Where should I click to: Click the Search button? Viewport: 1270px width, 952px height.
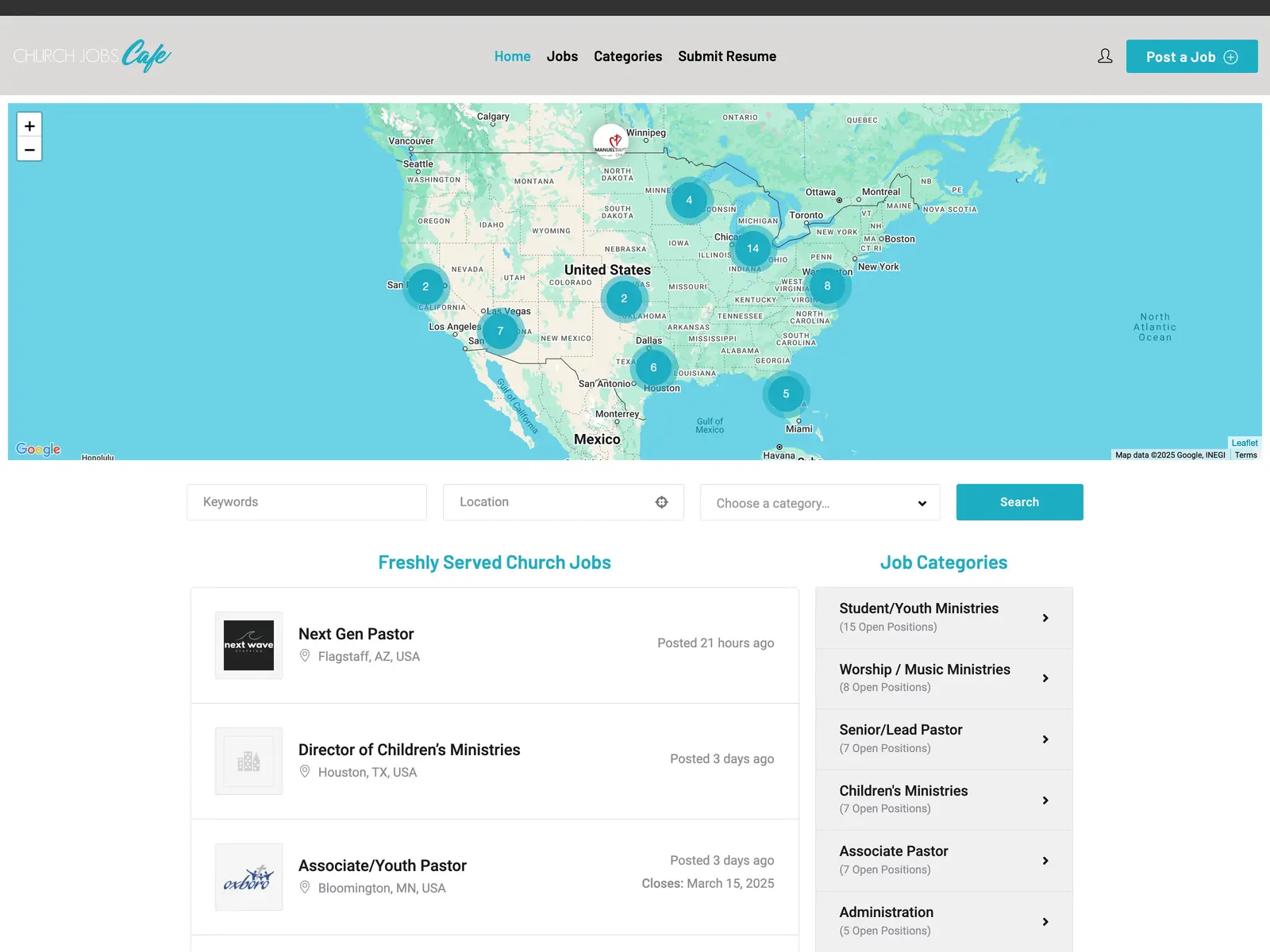point(1019,502)
